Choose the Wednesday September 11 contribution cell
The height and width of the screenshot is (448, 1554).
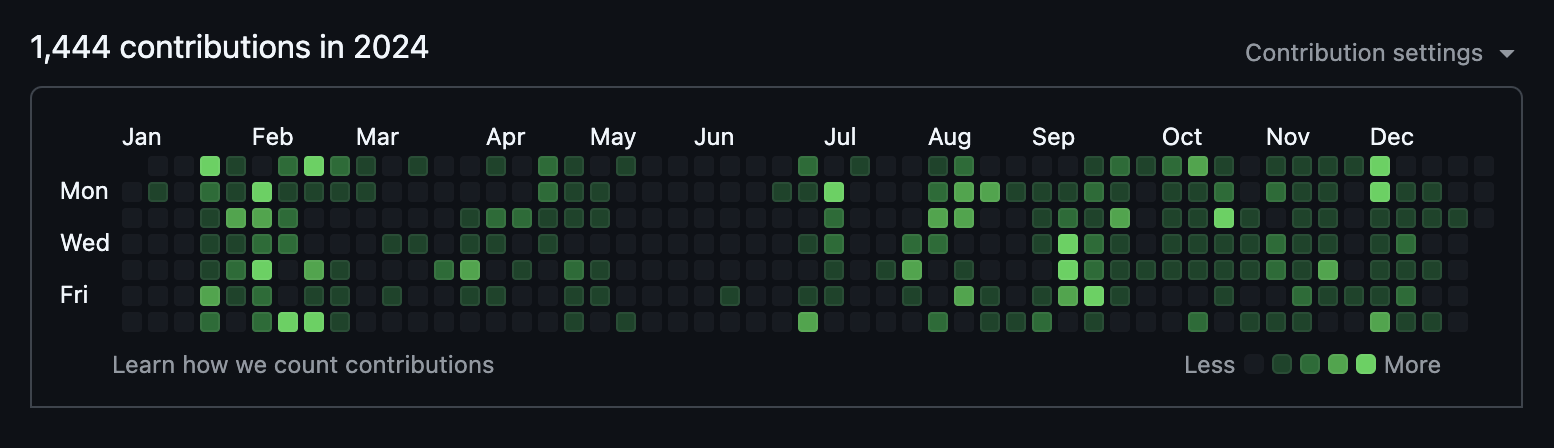click(x=1068, y=243)
